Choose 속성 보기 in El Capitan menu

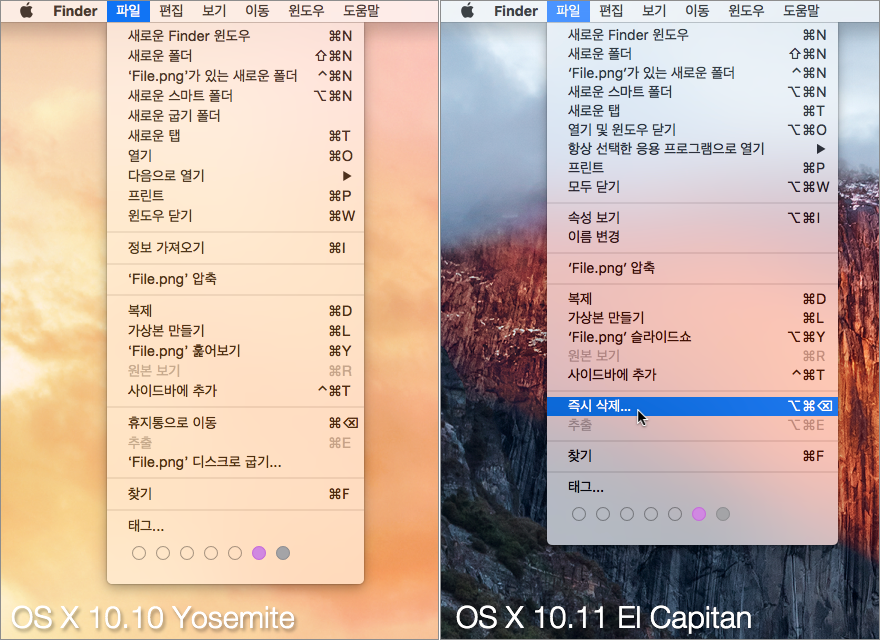tap(693, 217)
